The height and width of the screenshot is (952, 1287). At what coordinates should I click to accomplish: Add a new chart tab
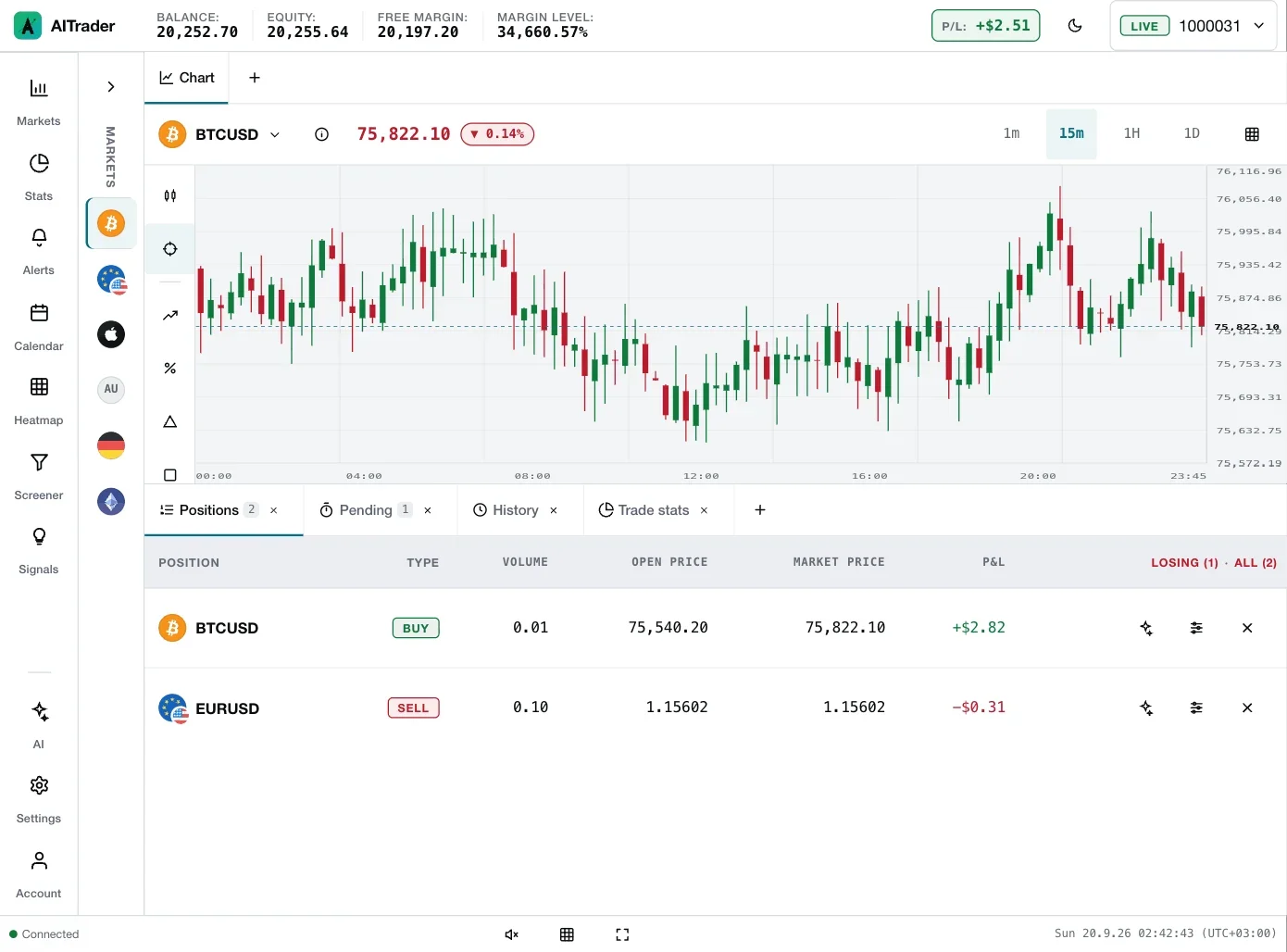pos(255,78)
